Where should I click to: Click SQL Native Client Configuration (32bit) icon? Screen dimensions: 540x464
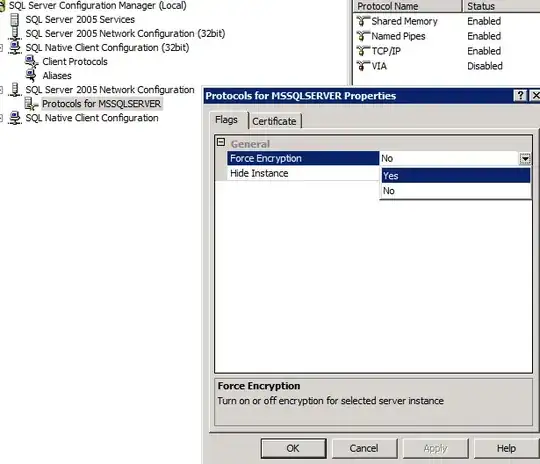pos(14,48)
